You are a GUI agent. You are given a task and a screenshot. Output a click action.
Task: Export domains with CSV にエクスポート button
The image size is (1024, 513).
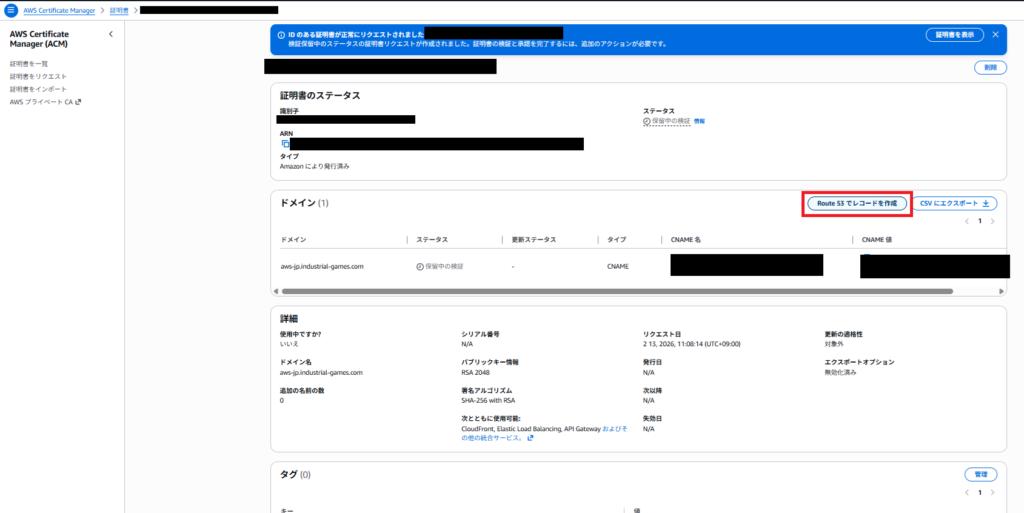[x=960, y=203]
